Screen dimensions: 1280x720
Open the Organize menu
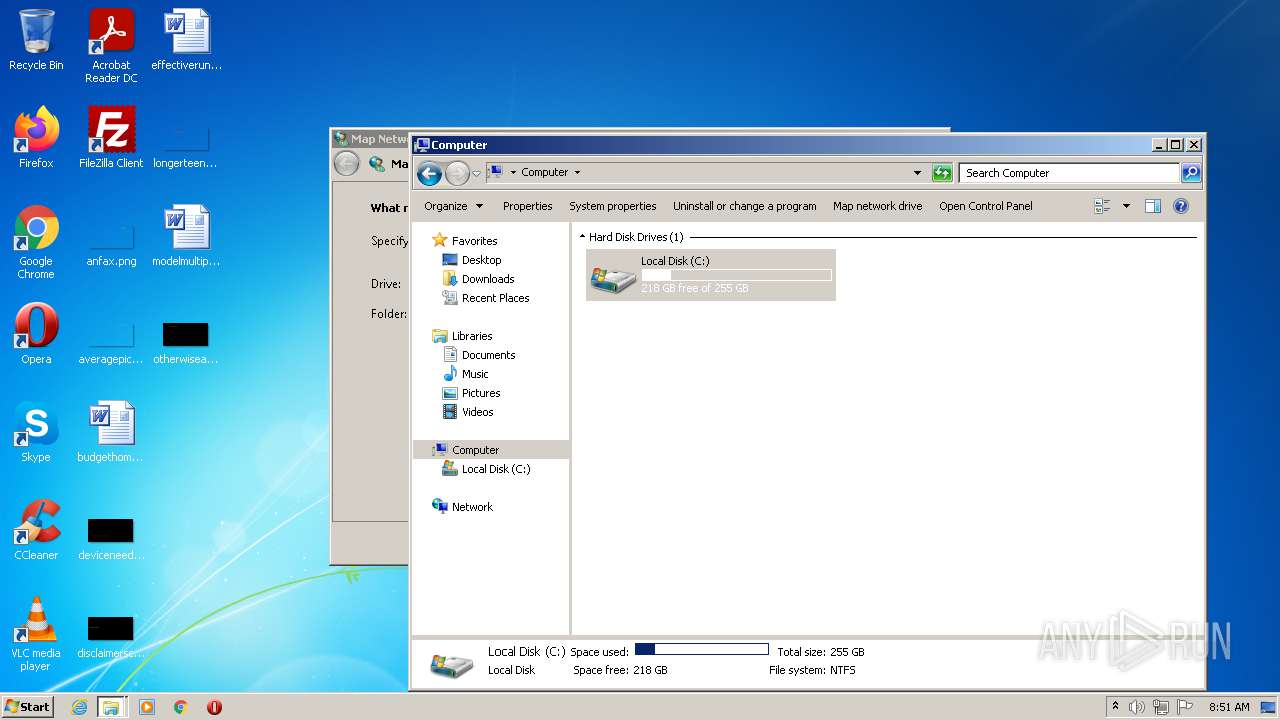tap(453, 206)
